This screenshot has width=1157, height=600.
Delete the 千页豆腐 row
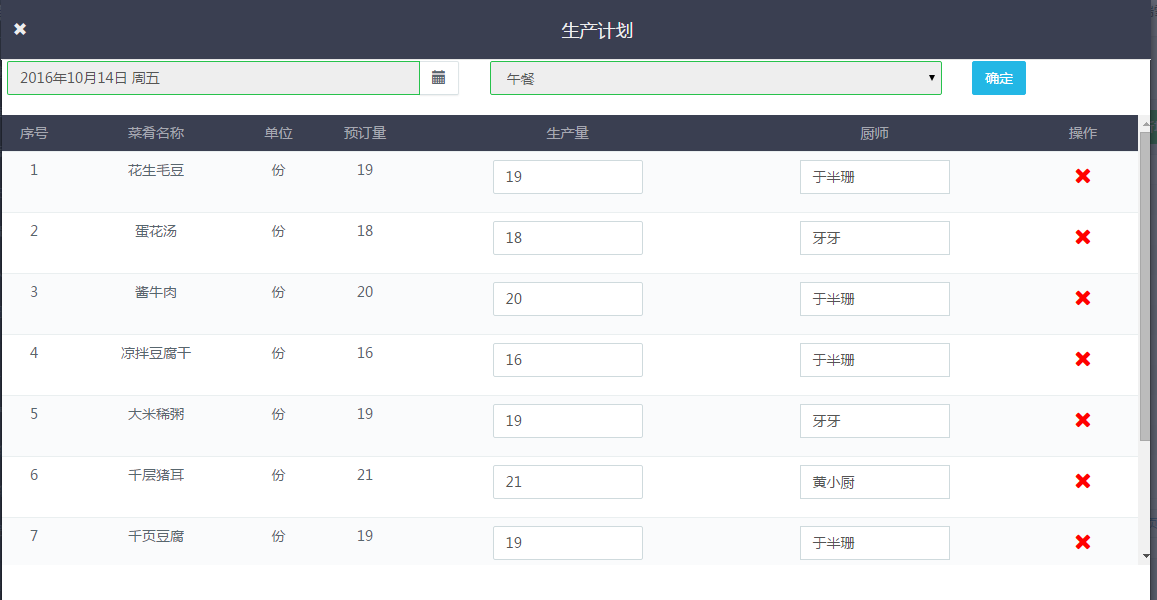(x=1082, y=543)
